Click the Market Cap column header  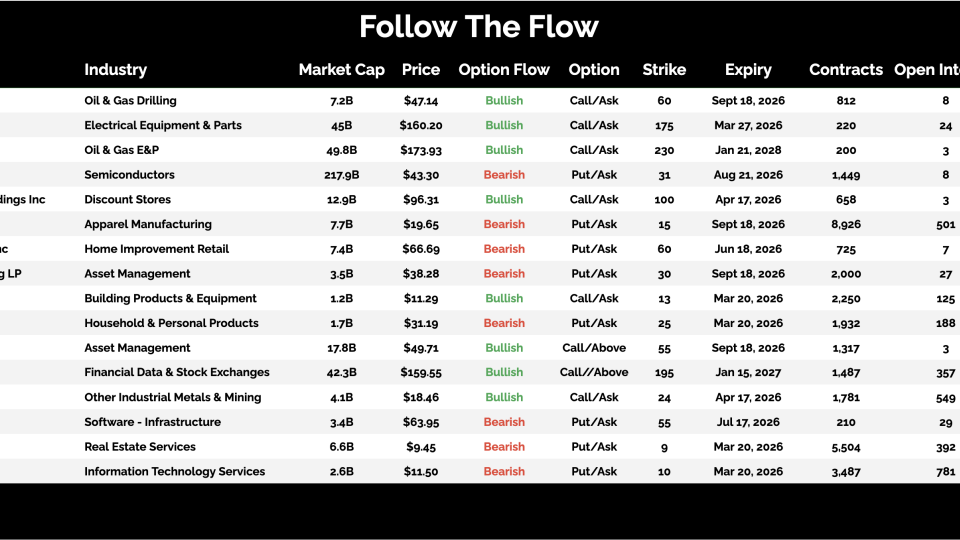[x=341, y=70]
